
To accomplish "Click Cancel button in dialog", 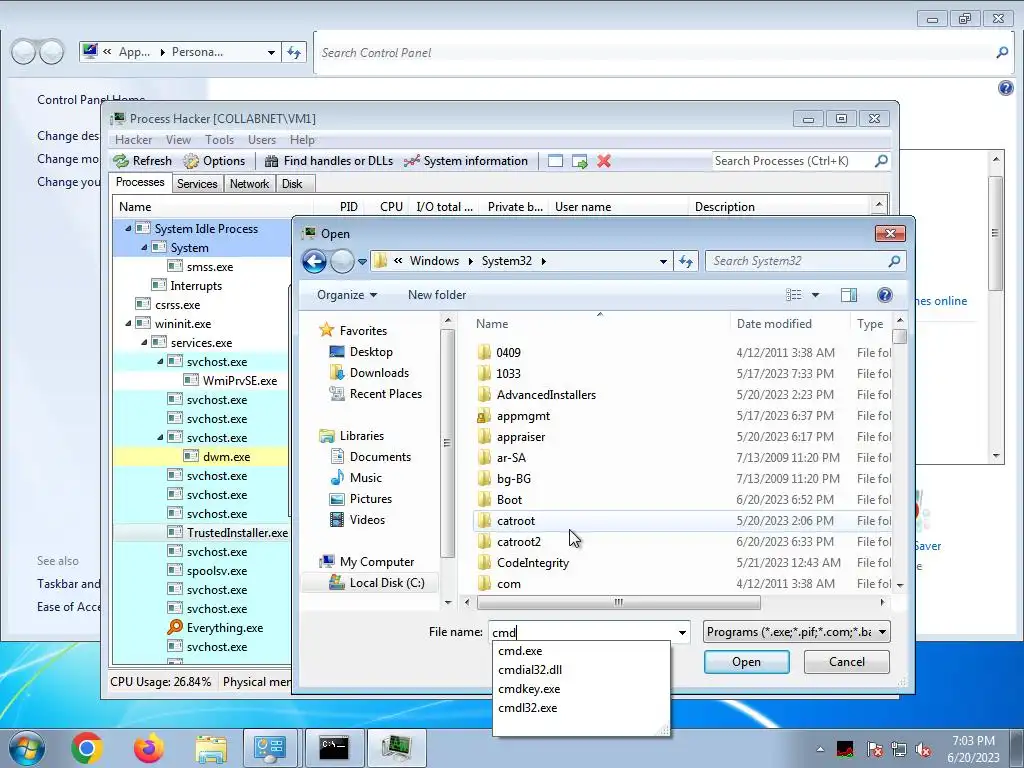I will 847,662.
